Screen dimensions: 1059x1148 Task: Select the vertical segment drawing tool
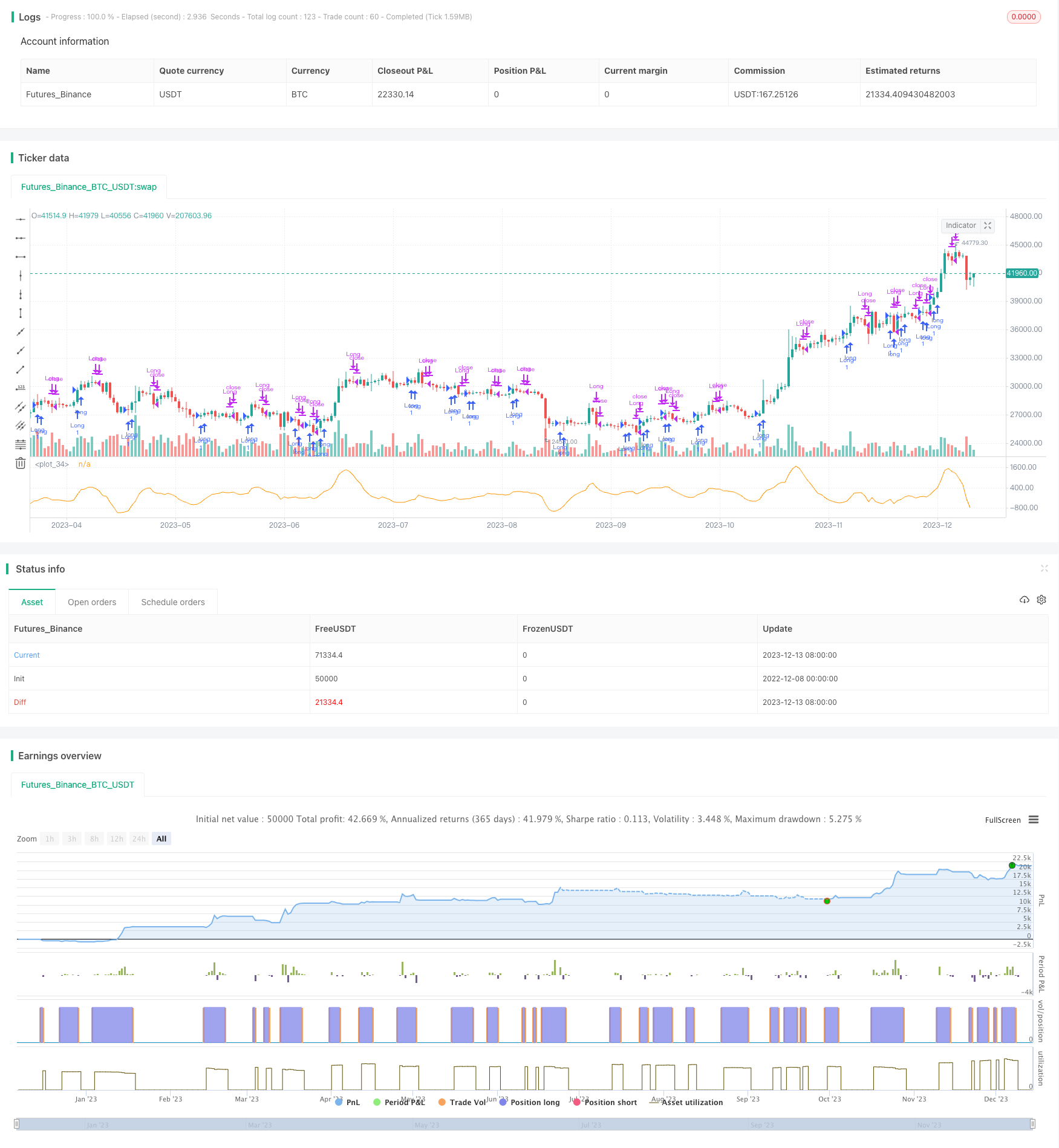[21, 313]
